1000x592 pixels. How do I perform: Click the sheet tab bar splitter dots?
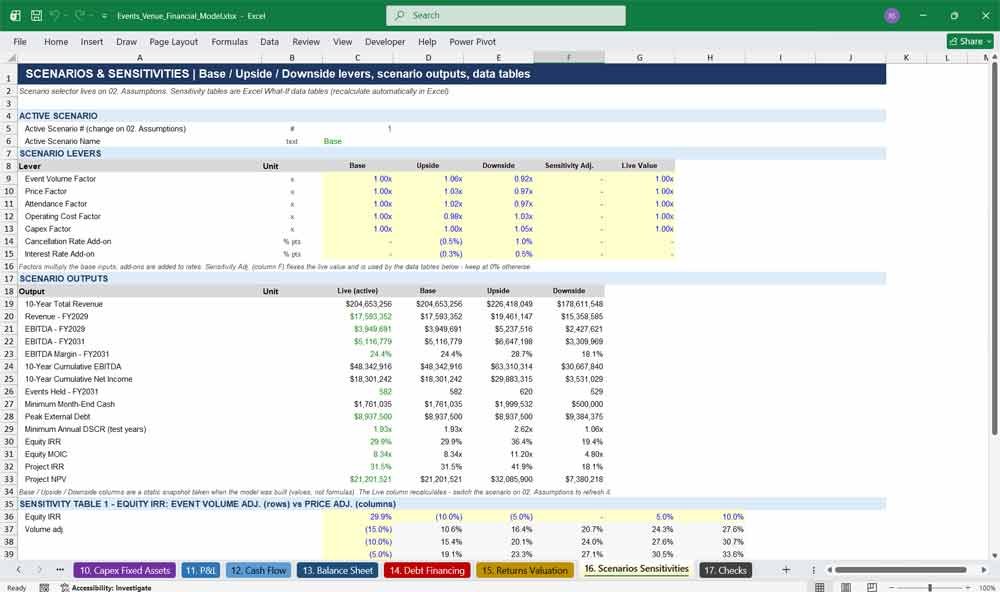pos(813,570)
